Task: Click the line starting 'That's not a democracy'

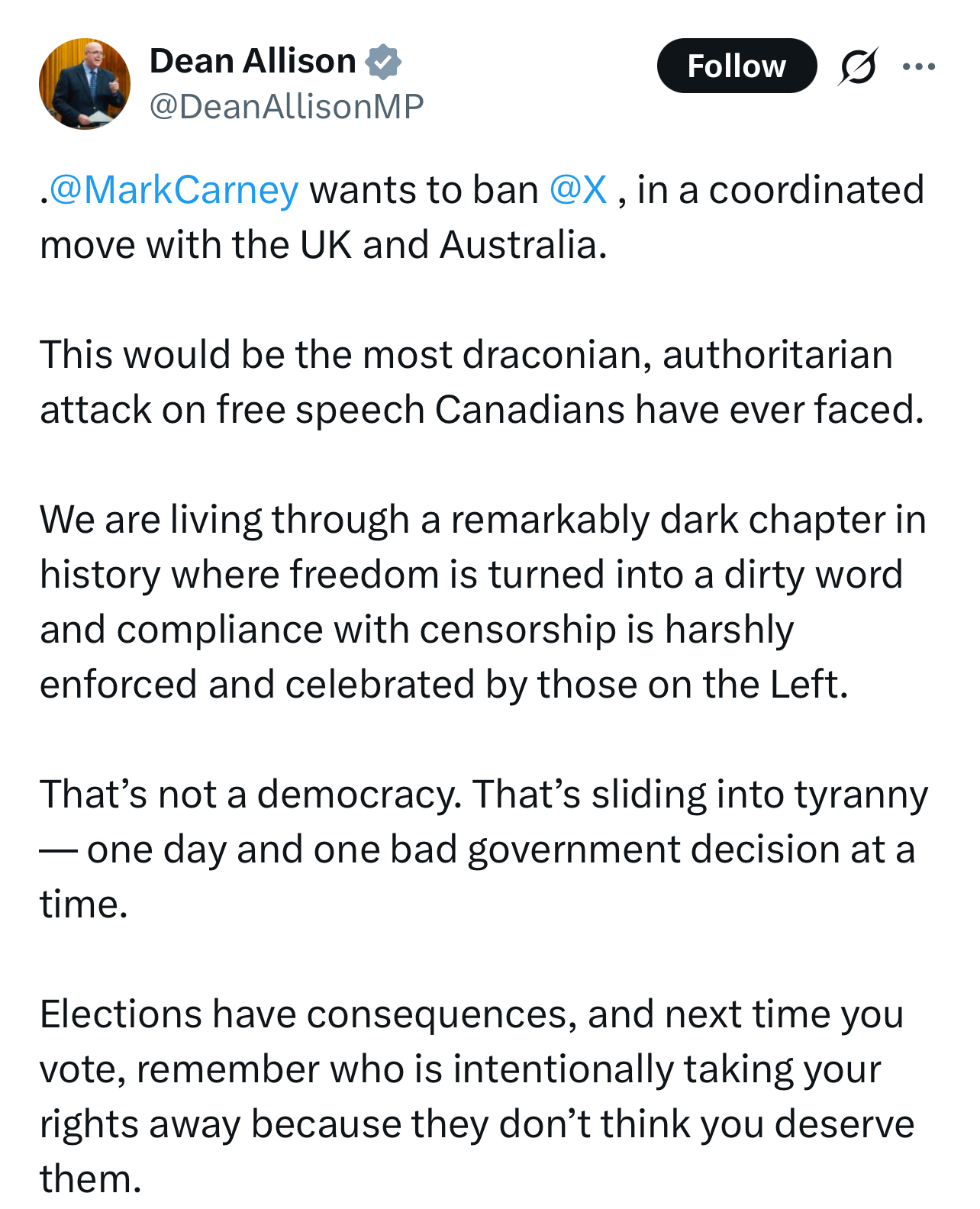Action: [x=484, y=795]
